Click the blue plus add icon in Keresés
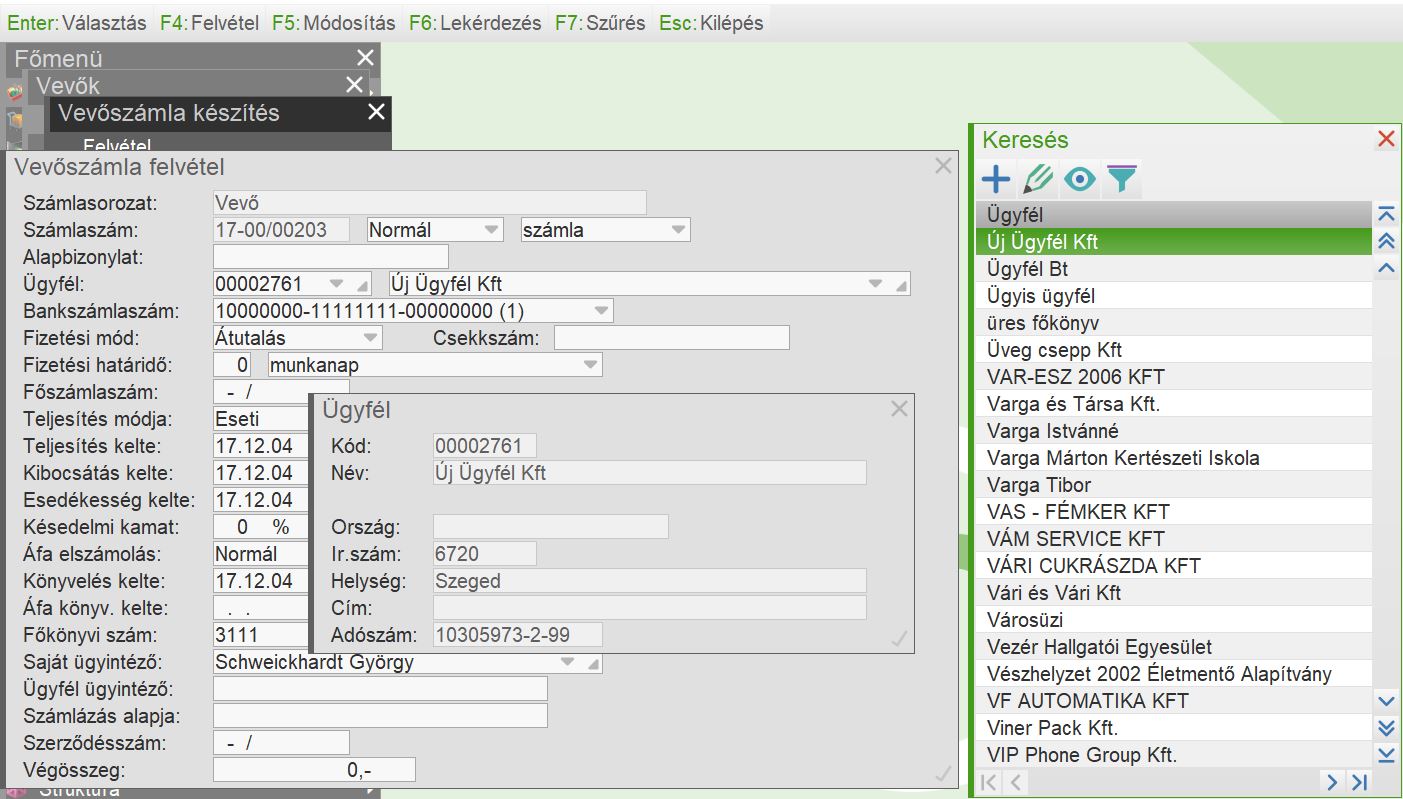This screenshot has width=1403, height=799. pos(995,180)
